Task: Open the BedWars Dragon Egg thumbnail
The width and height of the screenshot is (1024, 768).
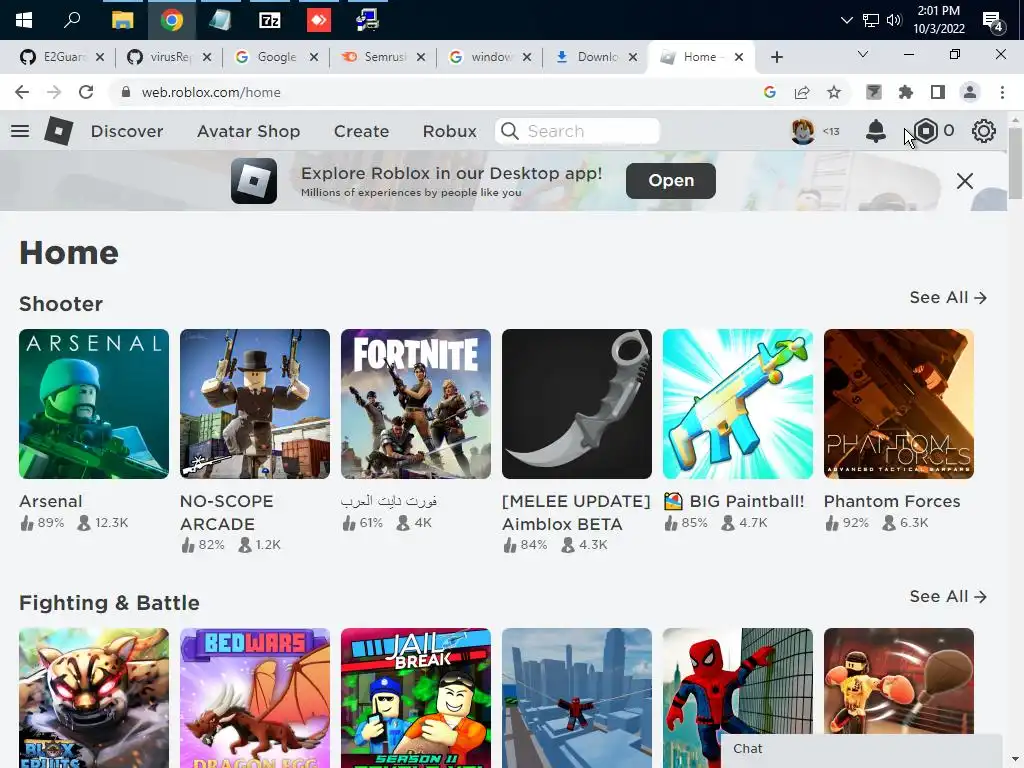Action: coord(255,698)
